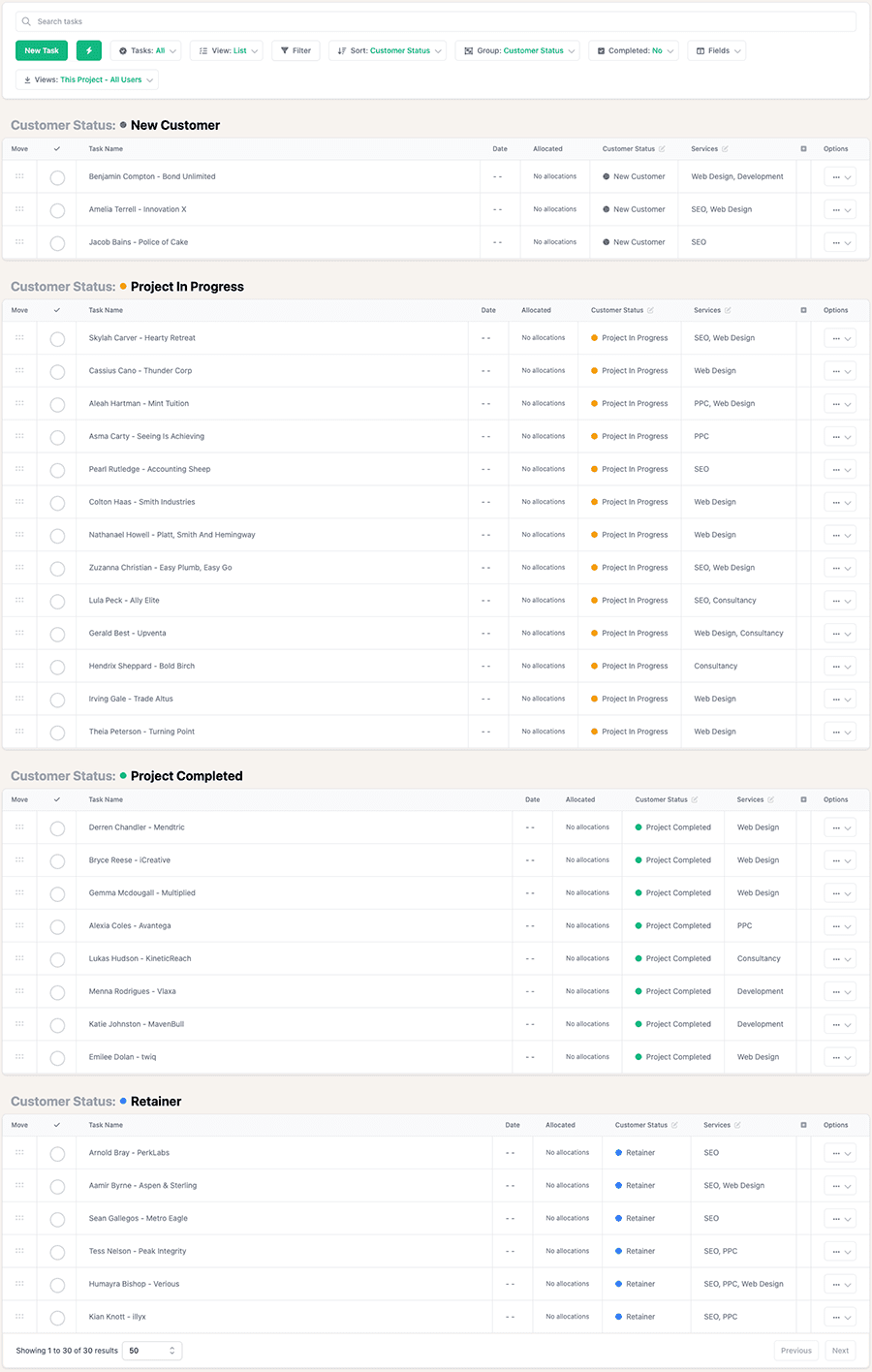This screenshot has height=1372, width=872.
Task: Mark Amelia Terrell - Innovation X as complete
Action: pyautogui.click(x=57, y=210)
